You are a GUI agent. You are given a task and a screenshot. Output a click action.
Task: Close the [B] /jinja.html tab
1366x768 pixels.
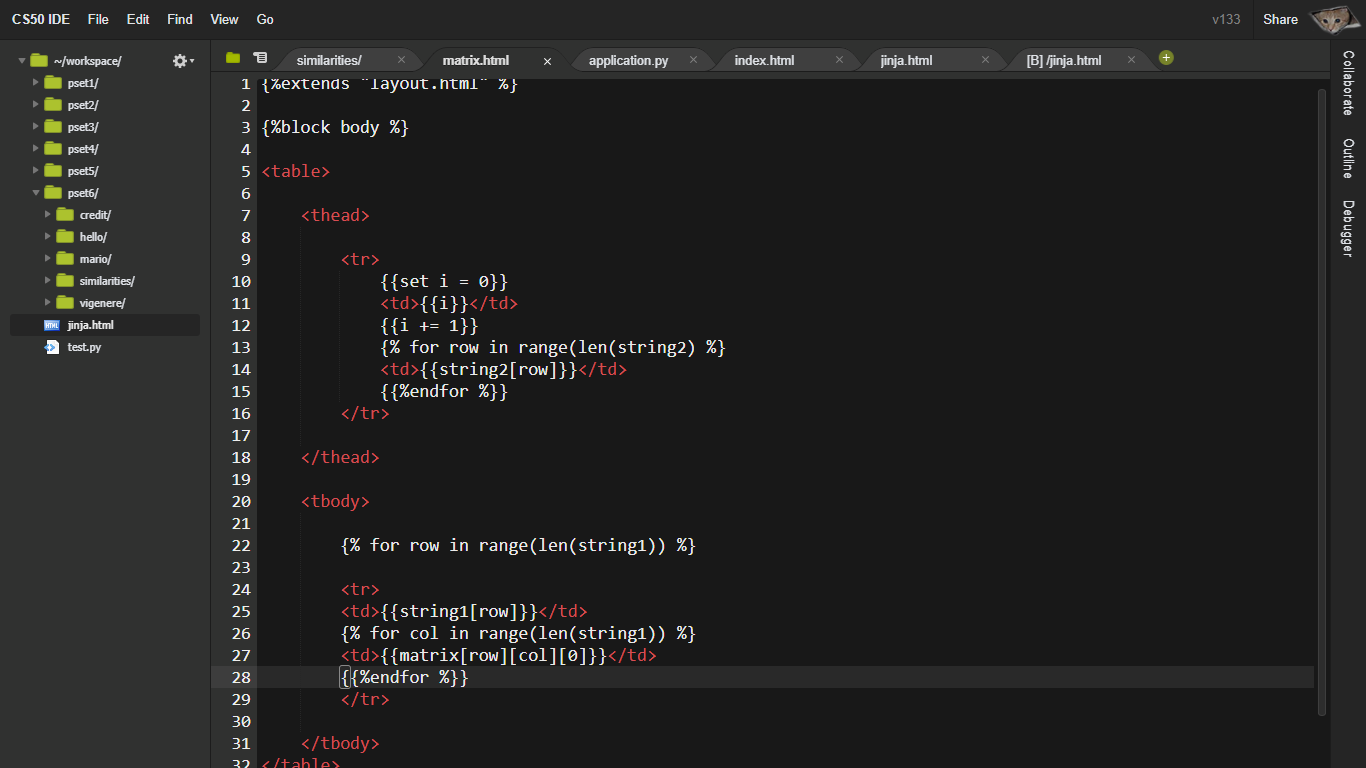pyautogui.click(x=1131, y=60)
